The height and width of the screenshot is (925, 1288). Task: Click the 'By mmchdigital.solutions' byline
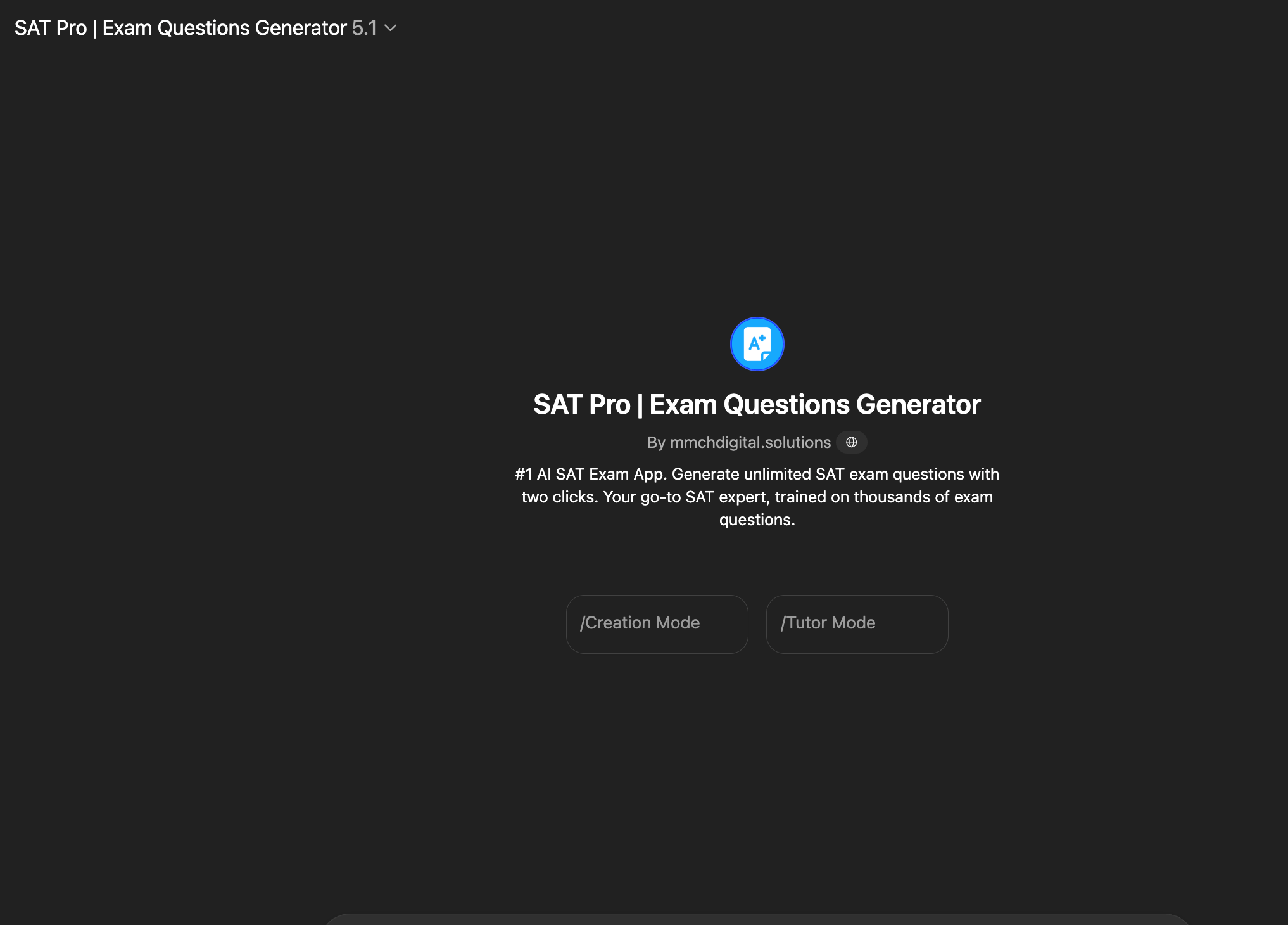(738, 442)
